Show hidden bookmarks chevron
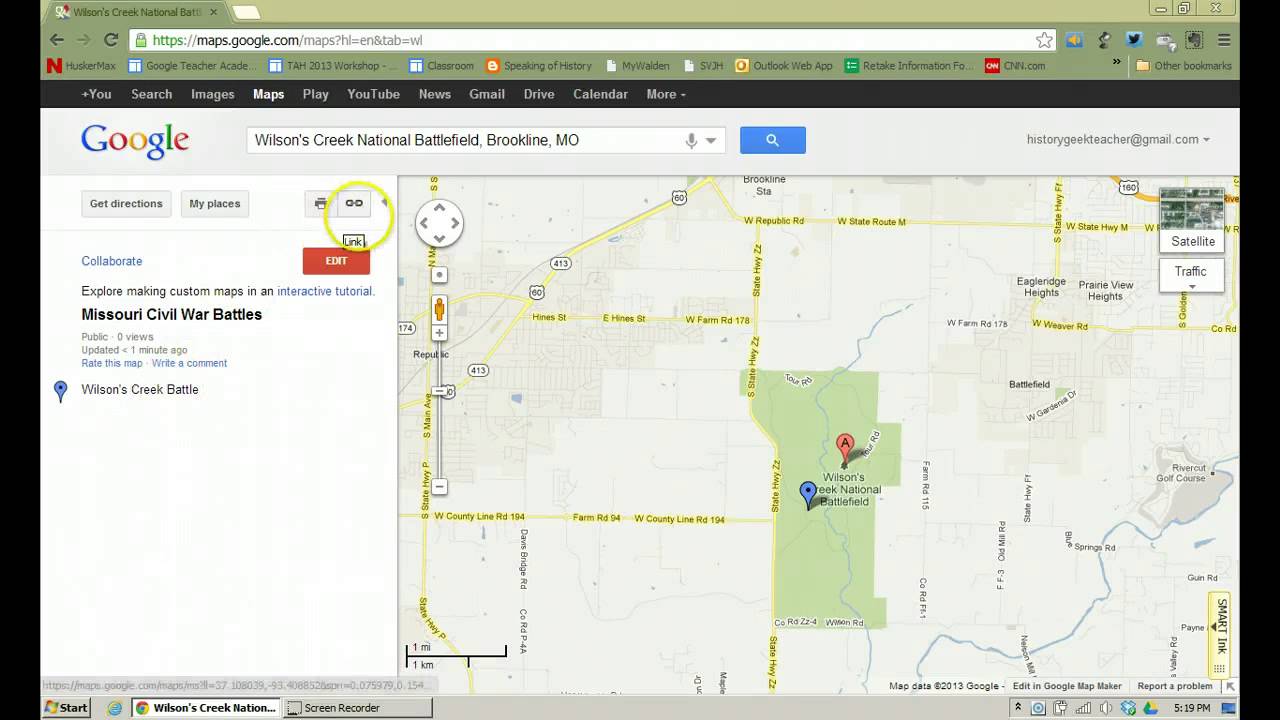The image size is (1280, 720). pos(1117,62)
